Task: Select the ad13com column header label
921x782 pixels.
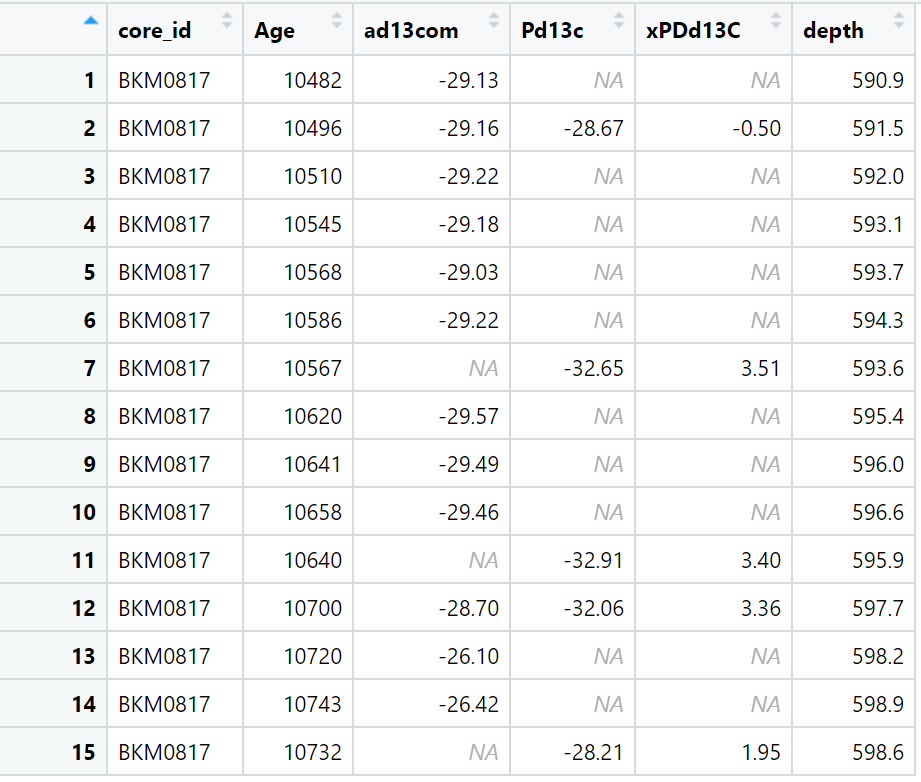Action: tap(411, 31)
